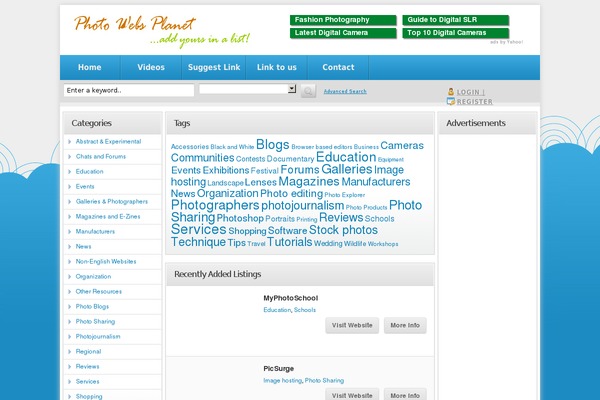
Task: Click More Info for MyPhotoSchool
Action: tap(405, 325)
